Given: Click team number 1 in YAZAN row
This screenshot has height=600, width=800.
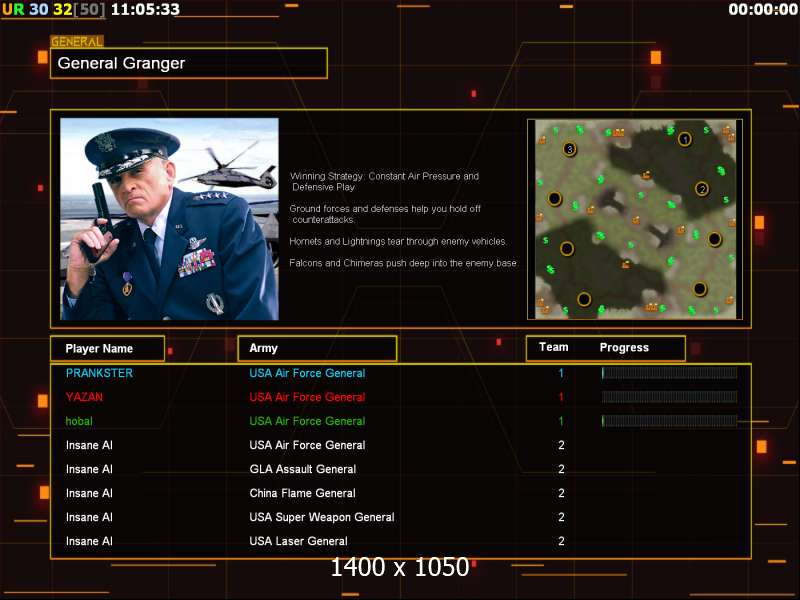Looking at the screenshot, I should point(561,397).
